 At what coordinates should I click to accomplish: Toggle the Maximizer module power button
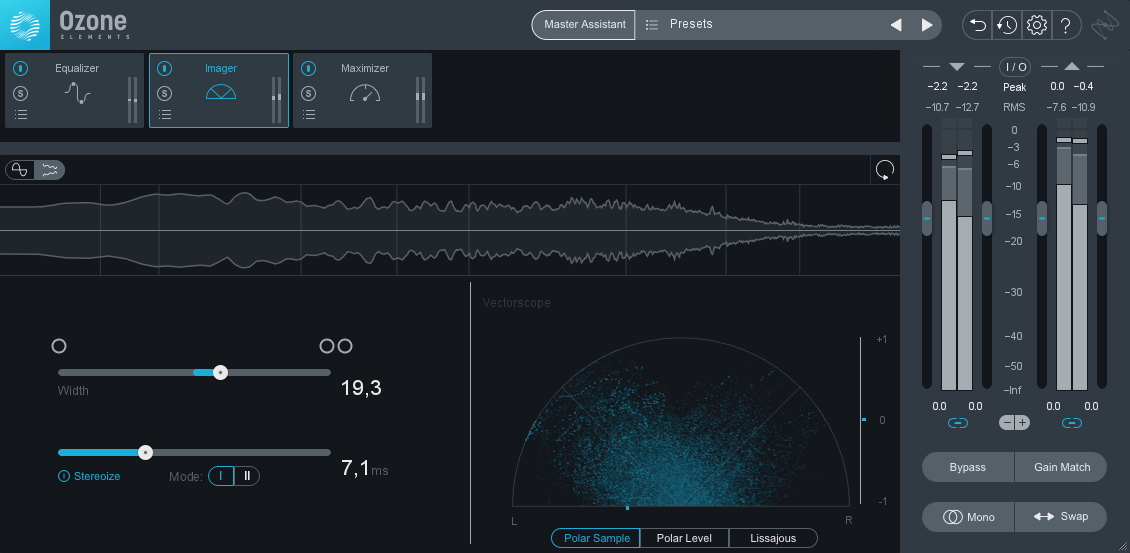308,68
